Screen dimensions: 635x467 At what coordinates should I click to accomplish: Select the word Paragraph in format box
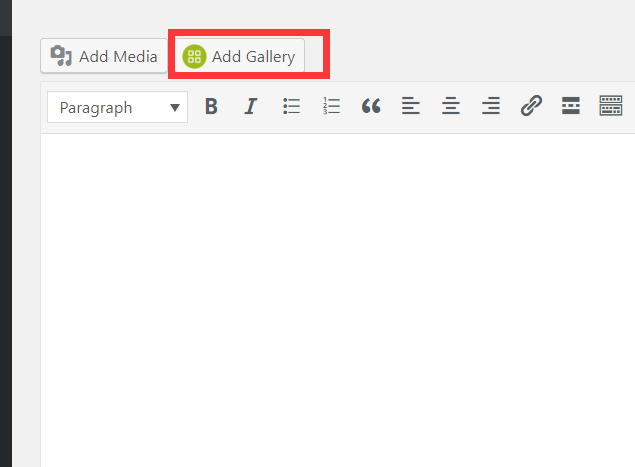coord(96,107)
